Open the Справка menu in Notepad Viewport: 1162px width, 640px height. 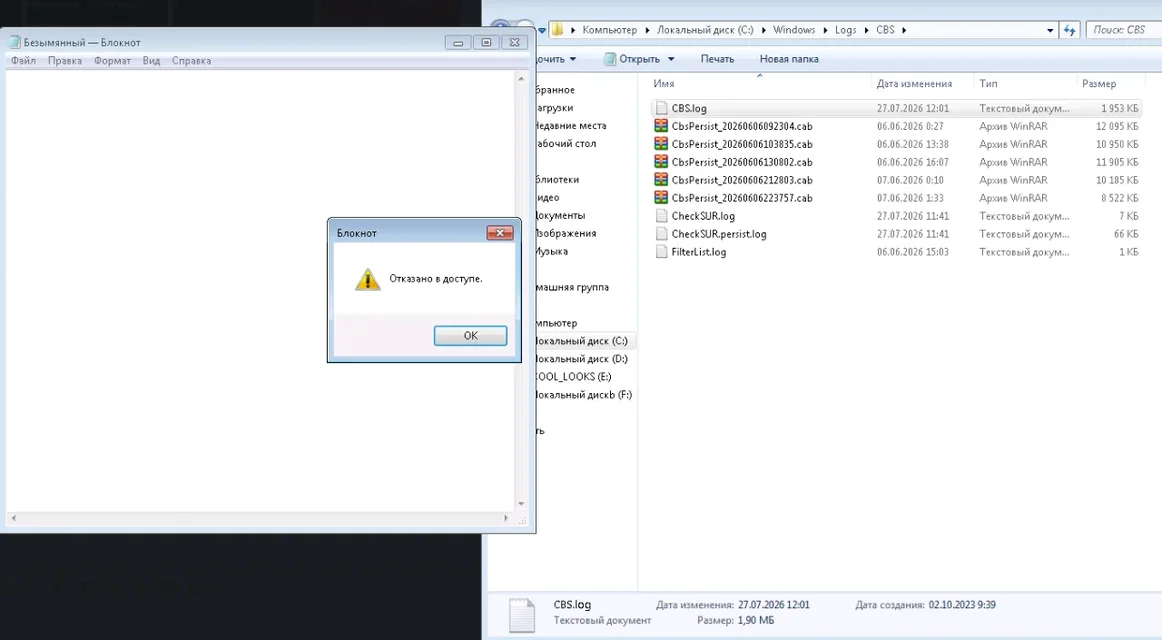coord(191,61)
